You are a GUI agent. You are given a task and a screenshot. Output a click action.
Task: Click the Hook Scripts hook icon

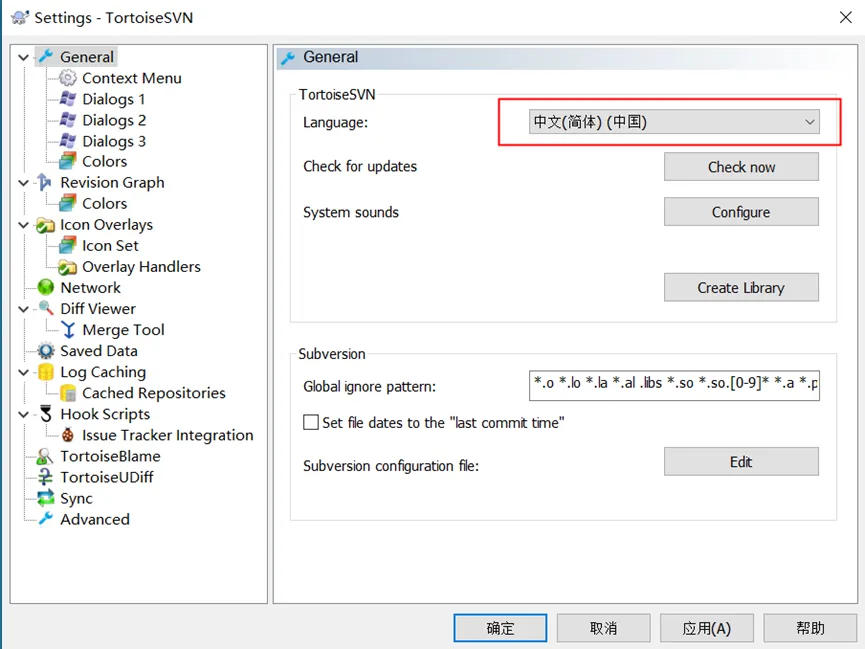tap(46, 414)
